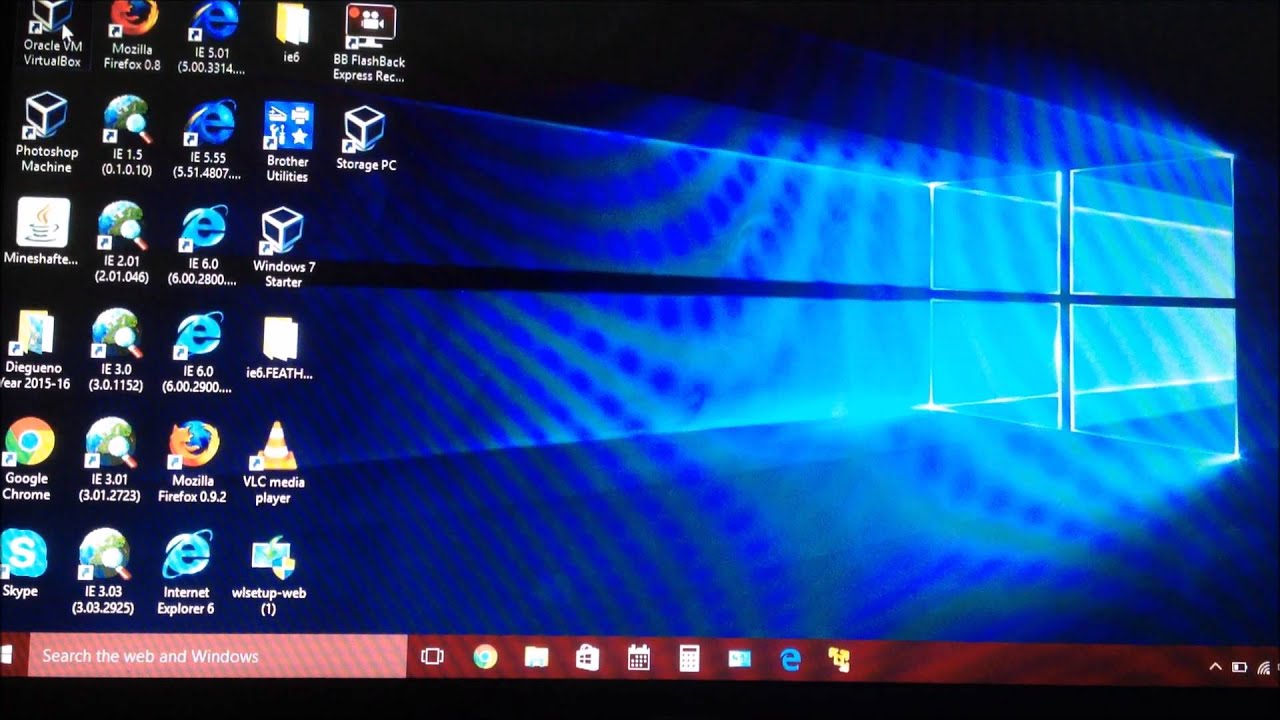Open the Brother Utilities desktop icon

pos(288,142)
